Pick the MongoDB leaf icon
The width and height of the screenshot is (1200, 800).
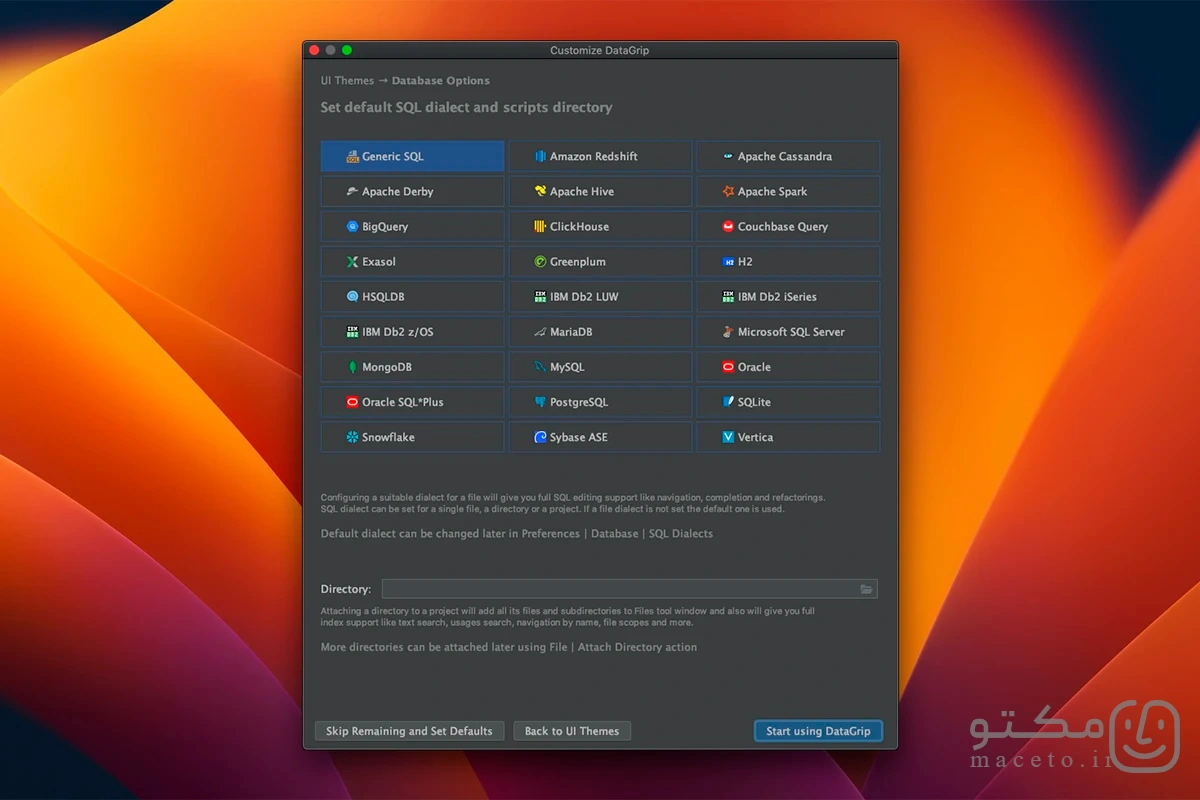pyautogui.click(x=352, y=367)
